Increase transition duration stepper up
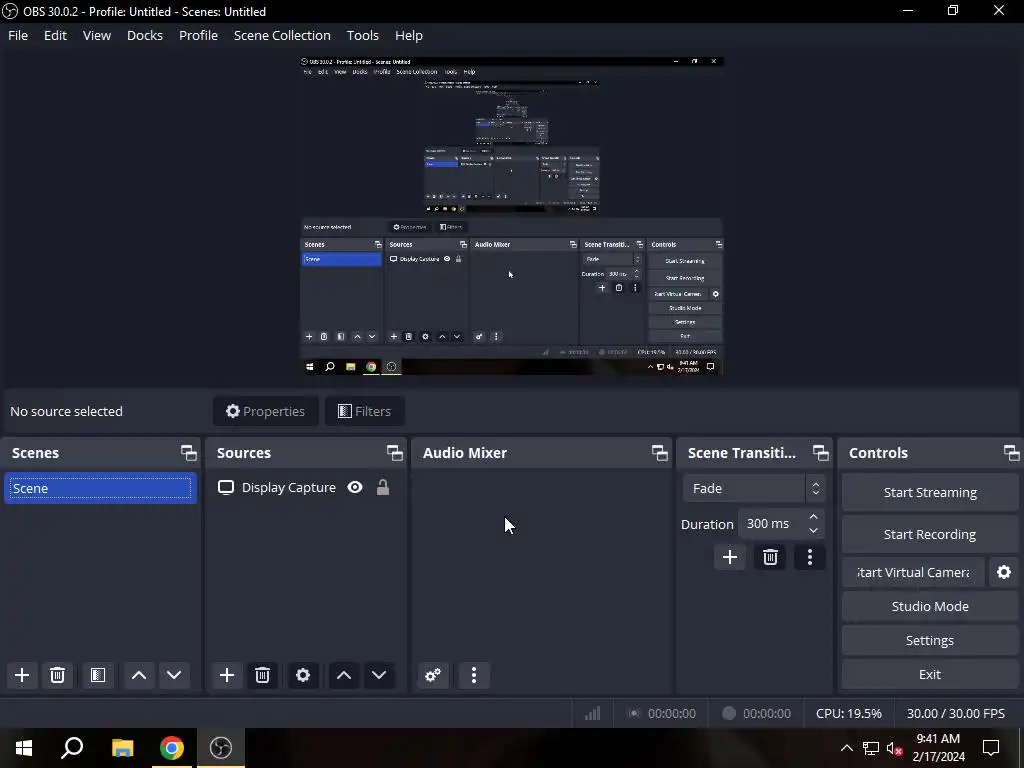1024x768 pixels. click(x=813, y=517)
